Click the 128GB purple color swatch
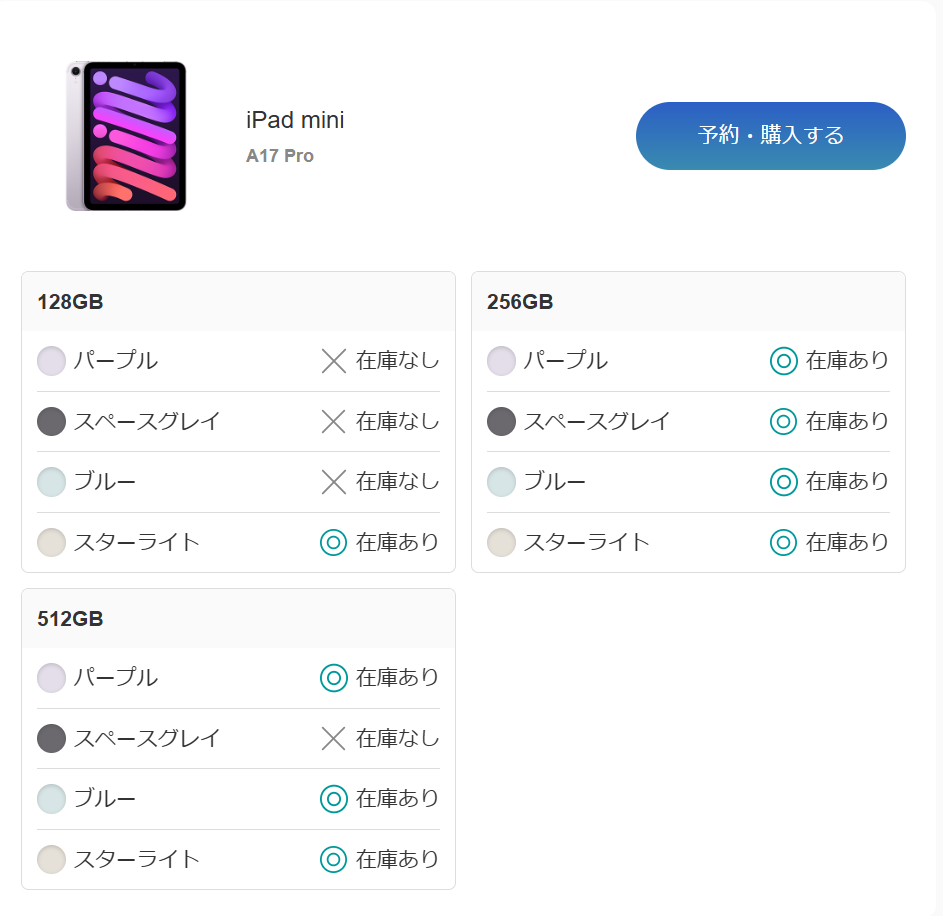 51,361
